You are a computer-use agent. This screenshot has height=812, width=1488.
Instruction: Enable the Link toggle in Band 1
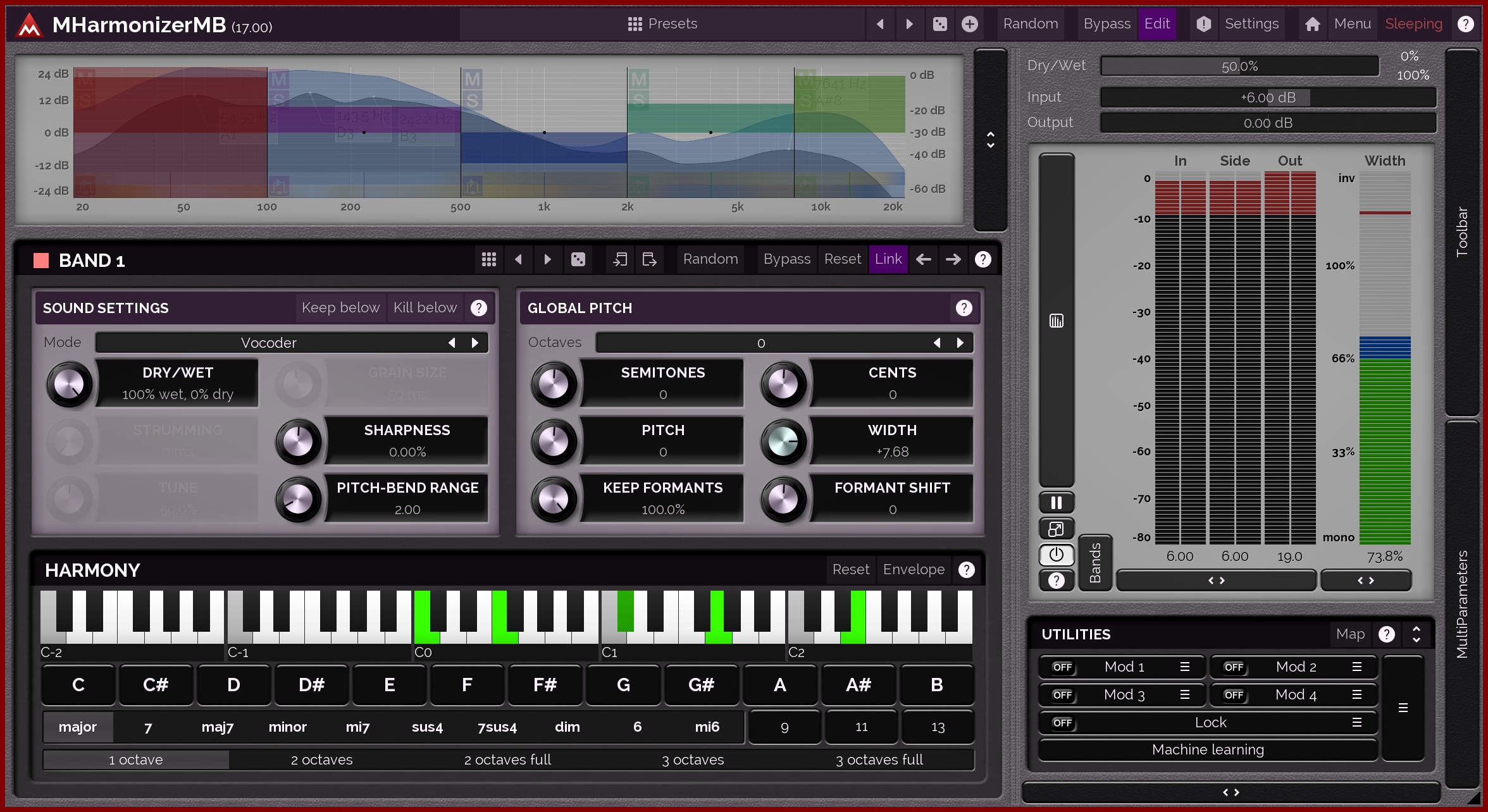(888, 259)
